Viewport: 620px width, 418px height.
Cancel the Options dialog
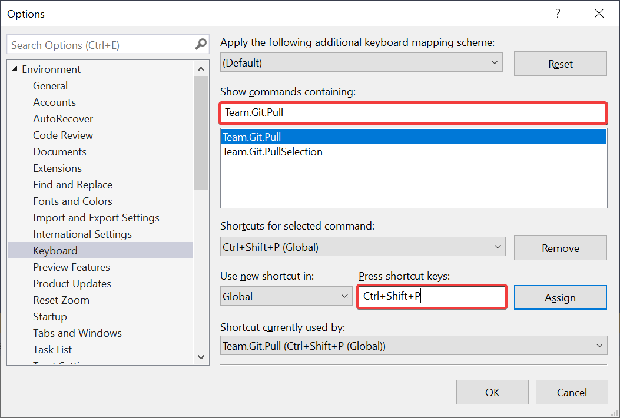tap(569, 393)
